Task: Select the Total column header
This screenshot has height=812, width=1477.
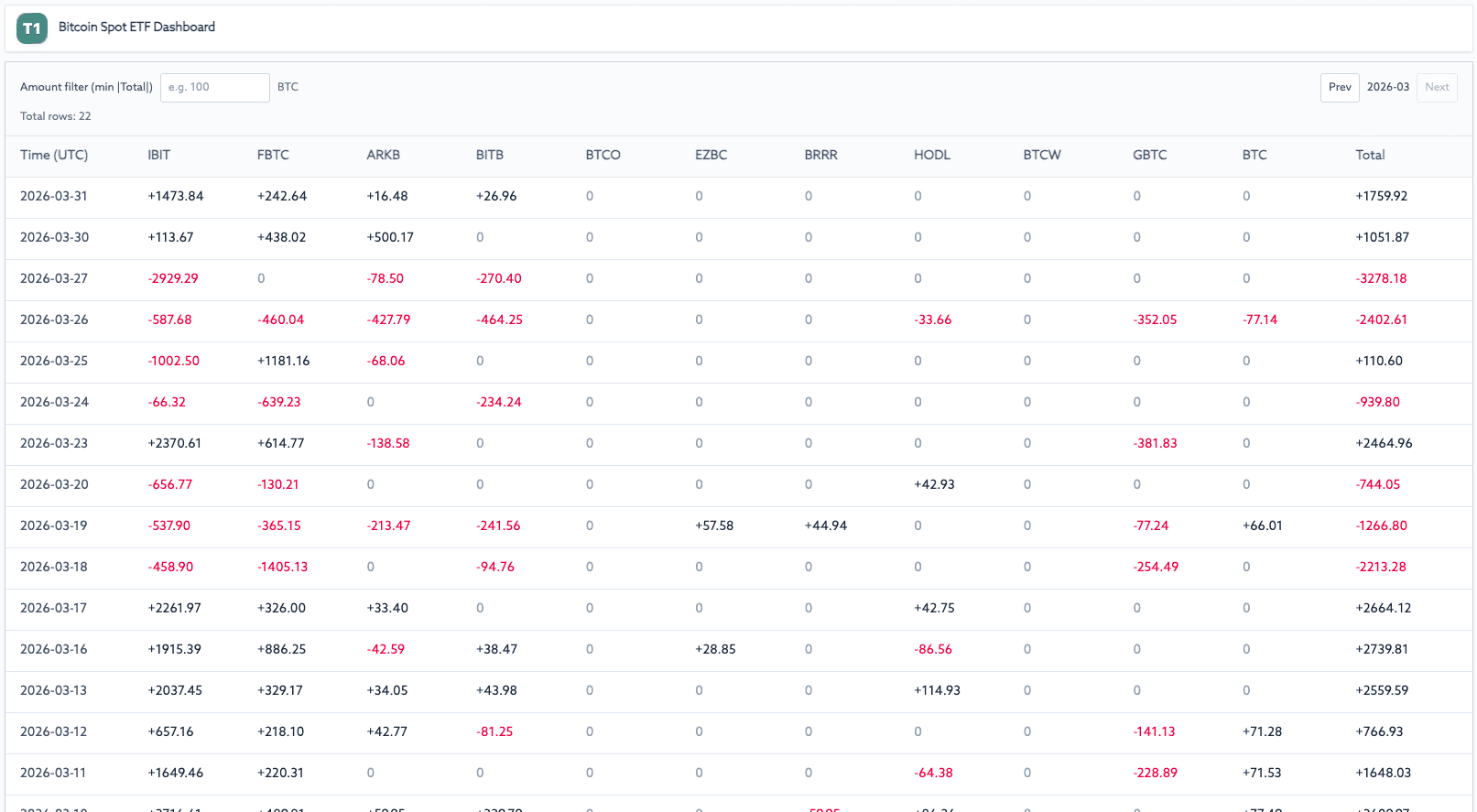Action: pyautogui.click(x=1370, y=156)
